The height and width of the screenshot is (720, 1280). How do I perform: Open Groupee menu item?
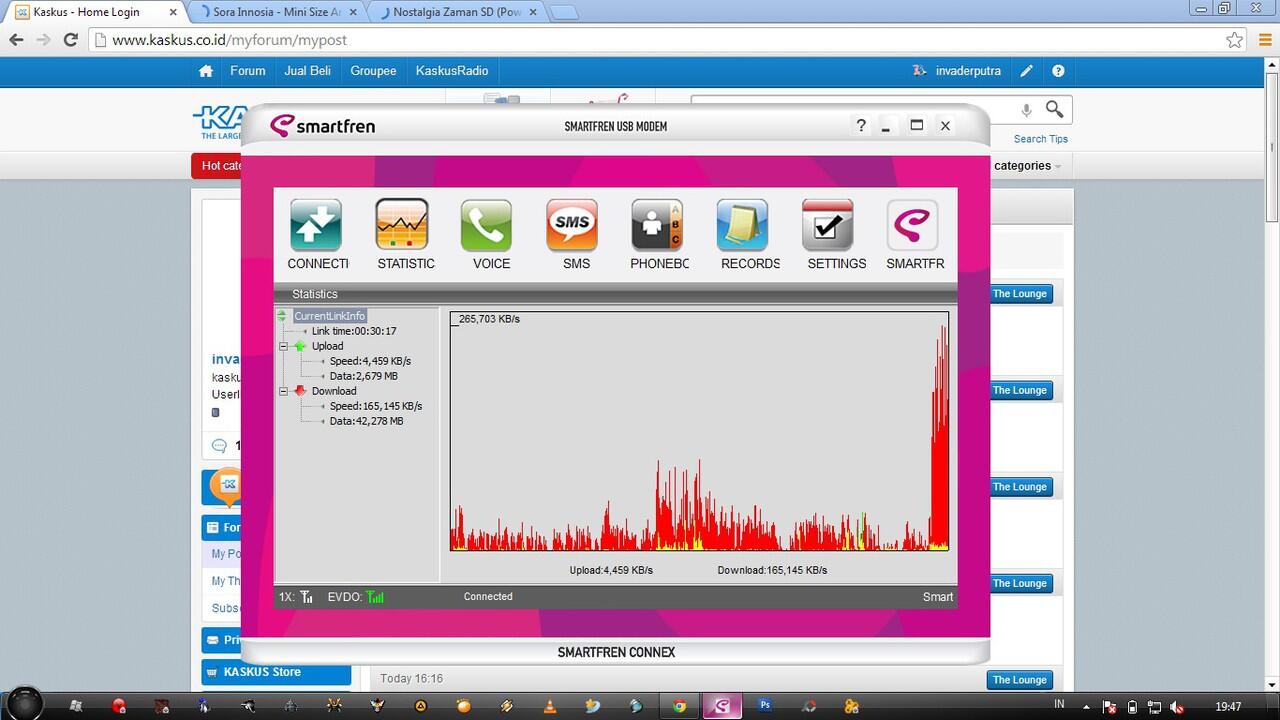[x=373, y=71]
